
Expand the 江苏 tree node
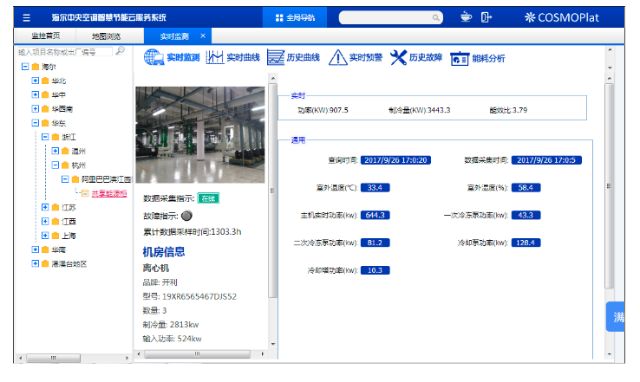[45, 207]
